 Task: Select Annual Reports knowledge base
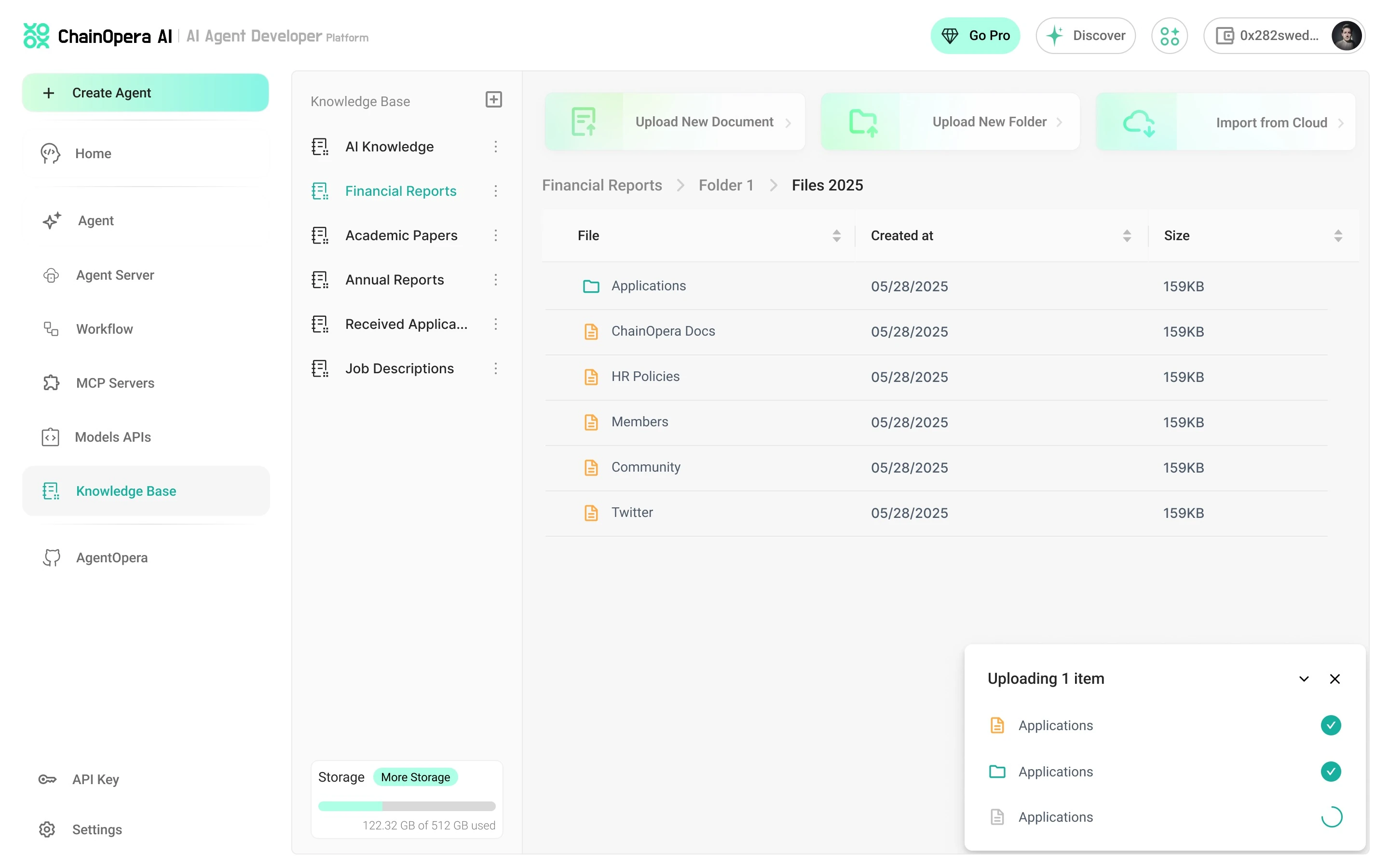[395, 280]
